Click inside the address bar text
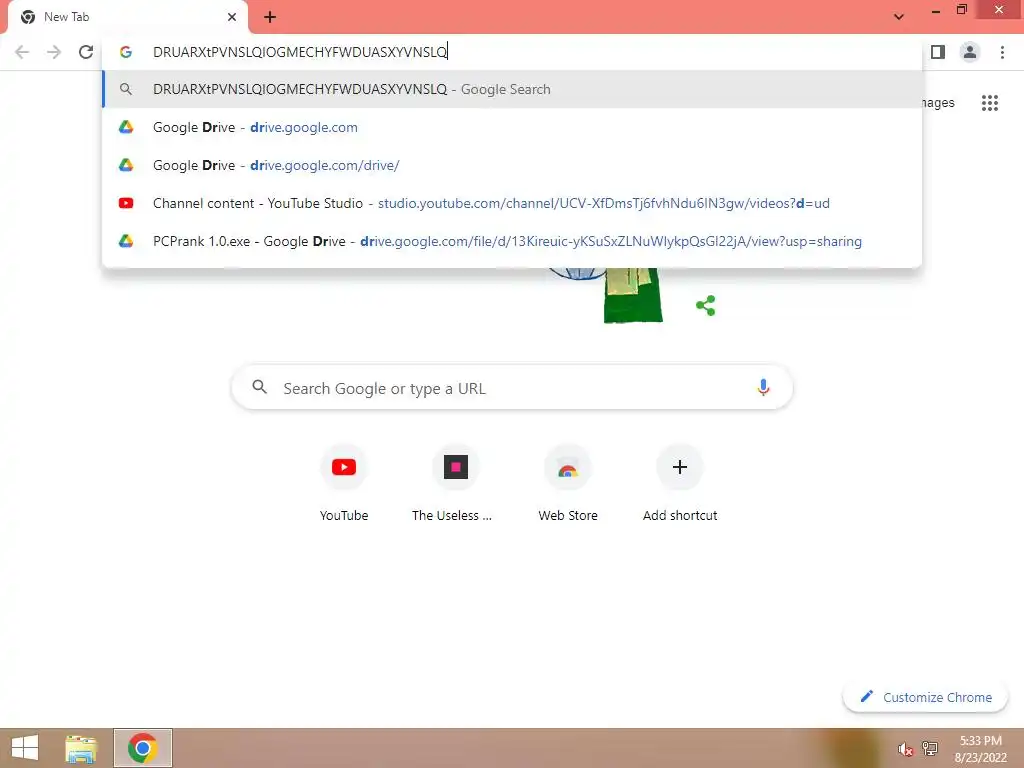 tap(300, 52)
